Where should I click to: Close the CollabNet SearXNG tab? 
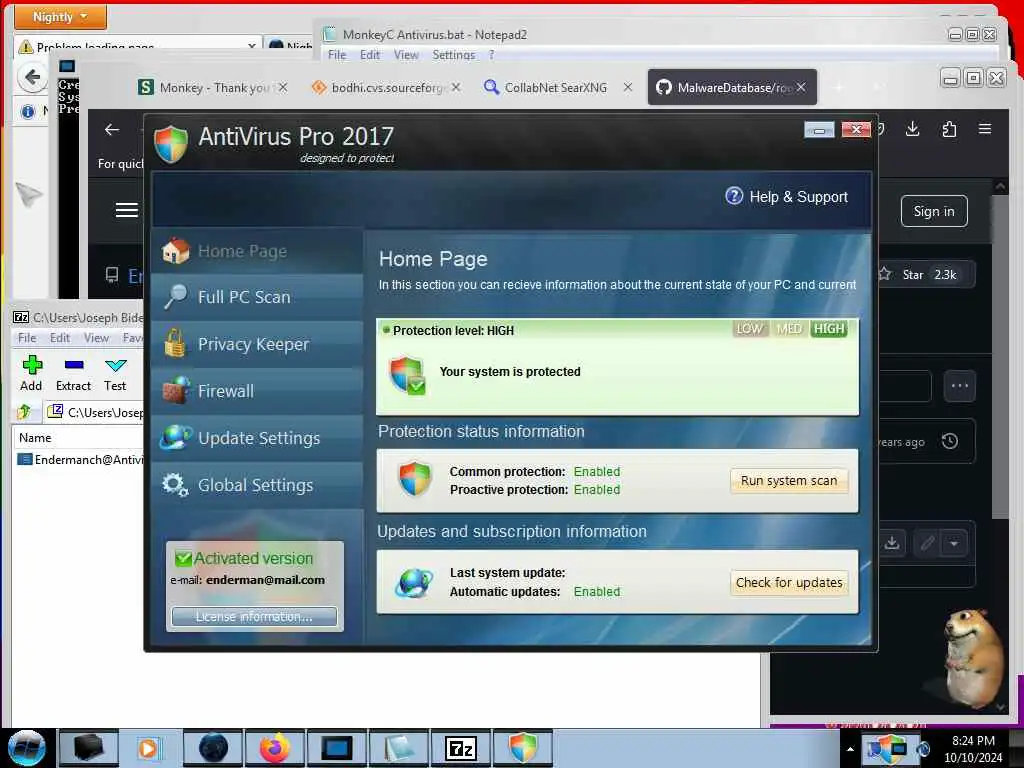[628, 87]
